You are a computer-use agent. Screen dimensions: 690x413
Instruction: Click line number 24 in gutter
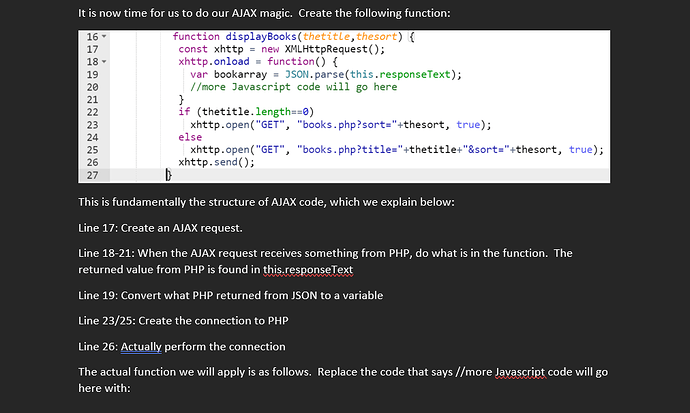(92, 137)
